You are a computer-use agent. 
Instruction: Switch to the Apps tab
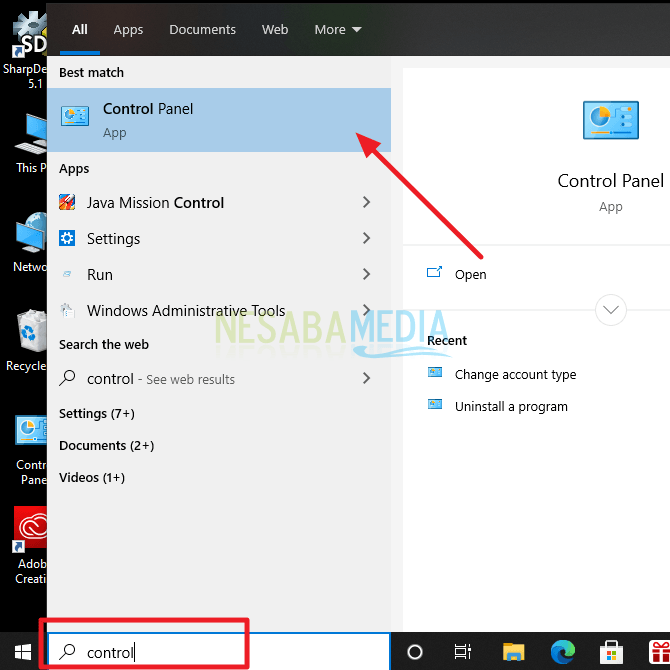point(128,29)
